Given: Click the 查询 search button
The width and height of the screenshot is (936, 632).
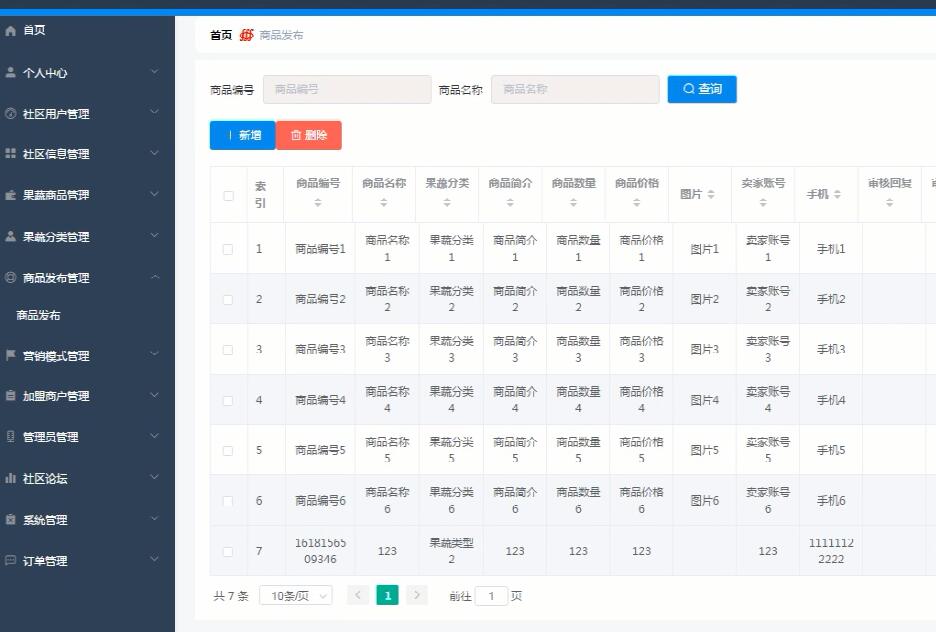Looking at the screenshot, I should 702,89.
